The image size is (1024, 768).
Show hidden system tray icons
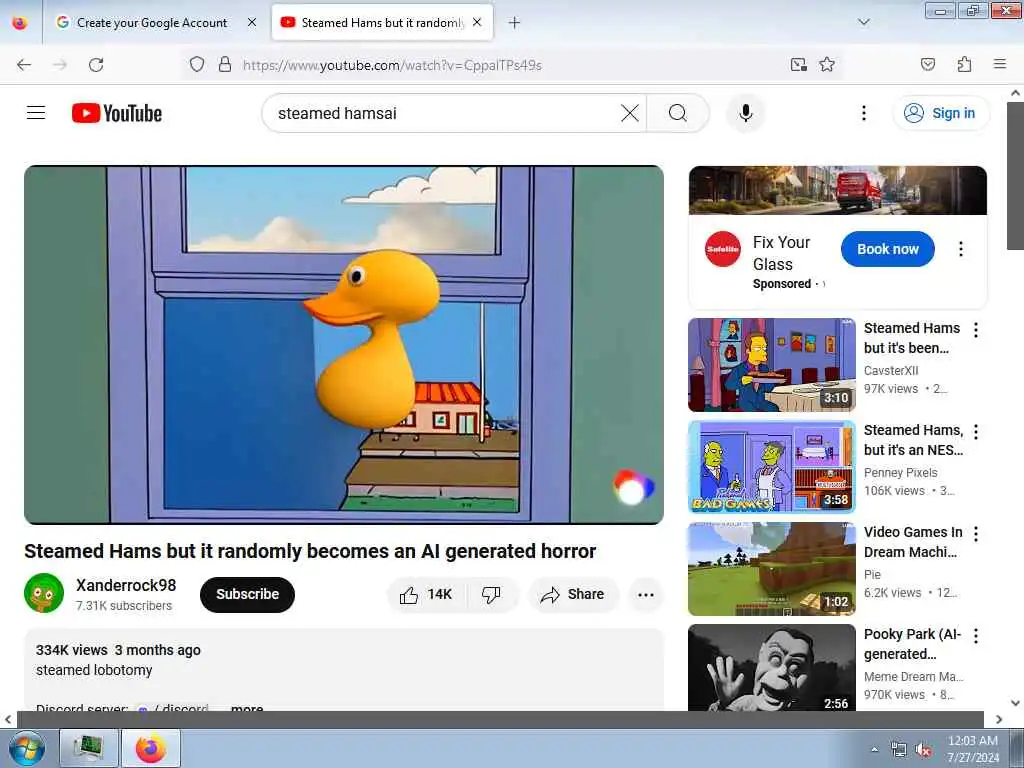[x=874, y=750]
